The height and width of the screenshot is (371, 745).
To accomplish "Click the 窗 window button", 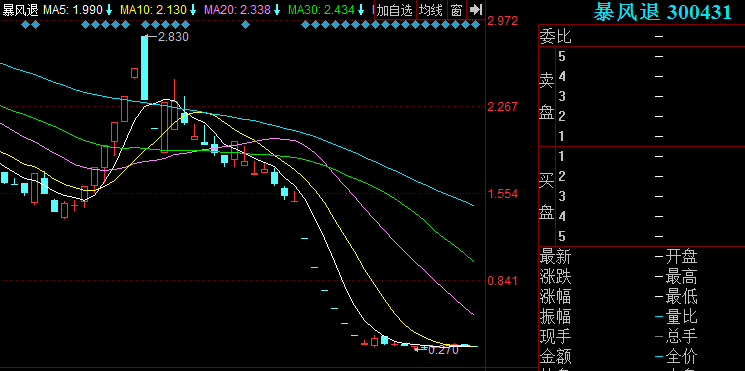I will click(456, 10).
